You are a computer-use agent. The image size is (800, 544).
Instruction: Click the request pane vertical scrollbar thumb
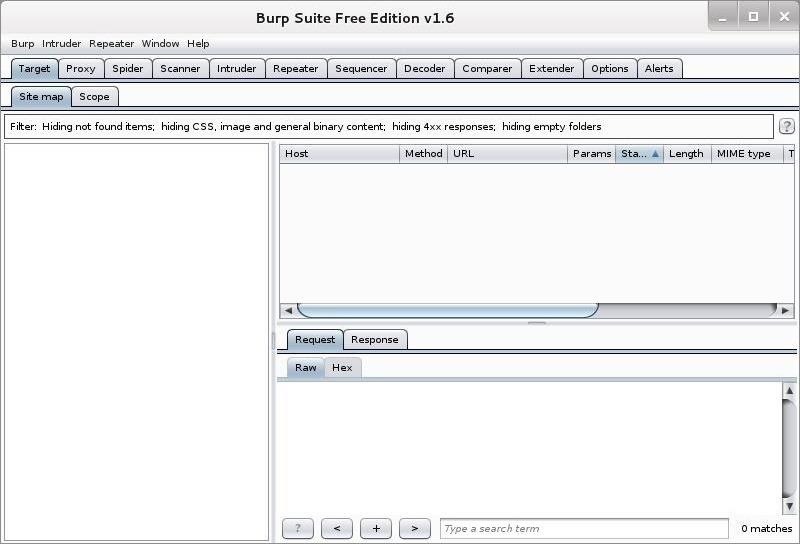(x=789, y=449)
